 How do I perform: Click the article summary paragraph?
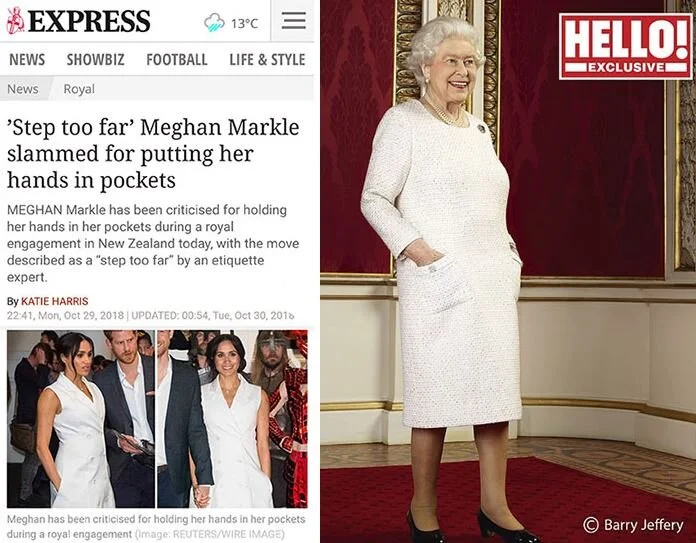click(153, 243)
